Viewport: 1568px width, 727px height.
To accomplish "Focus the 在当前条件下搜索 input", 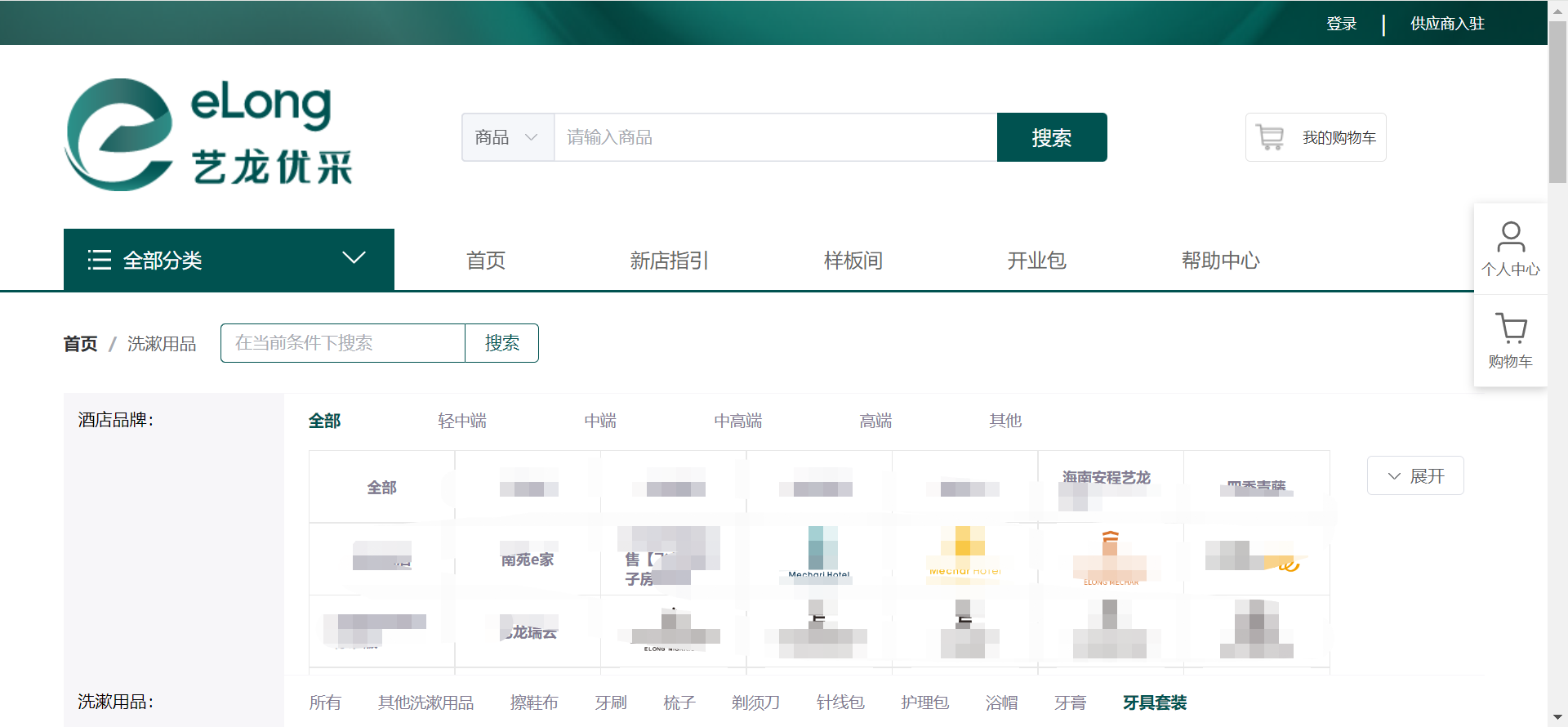I will (343, 343).
